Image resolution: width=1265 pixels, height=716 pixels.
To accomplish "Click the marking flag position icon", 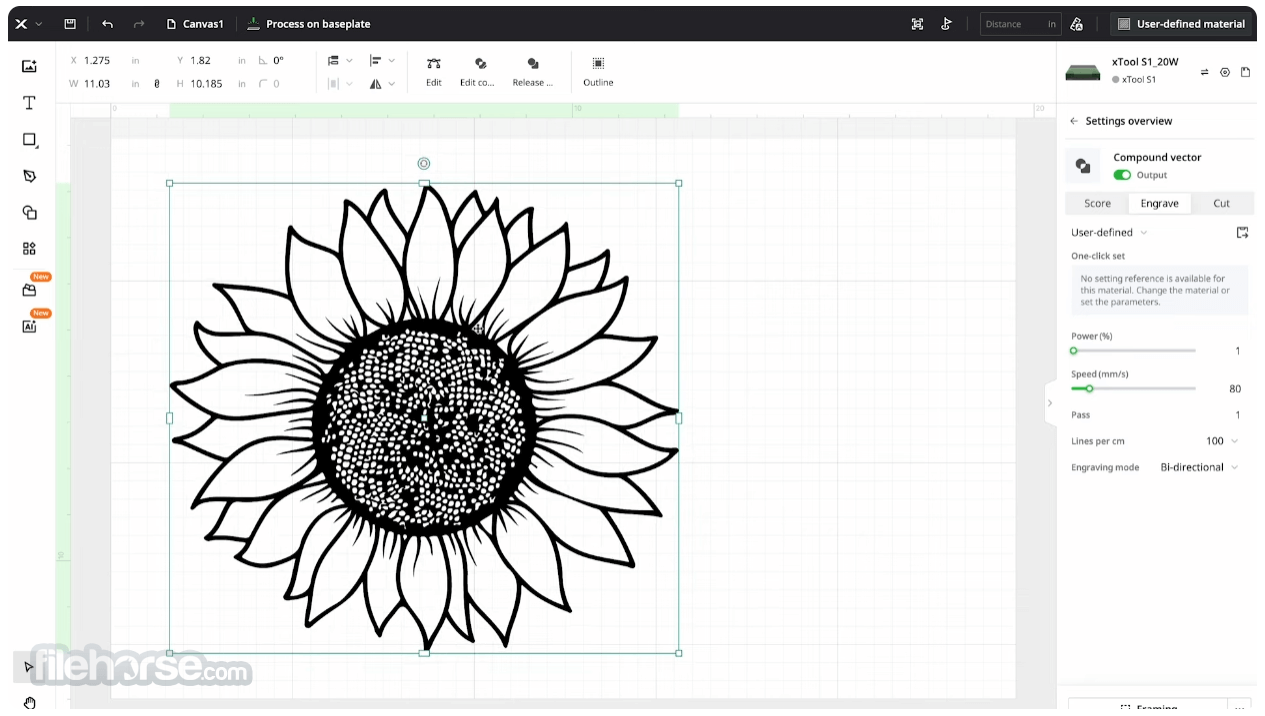I will pos(946,24).
